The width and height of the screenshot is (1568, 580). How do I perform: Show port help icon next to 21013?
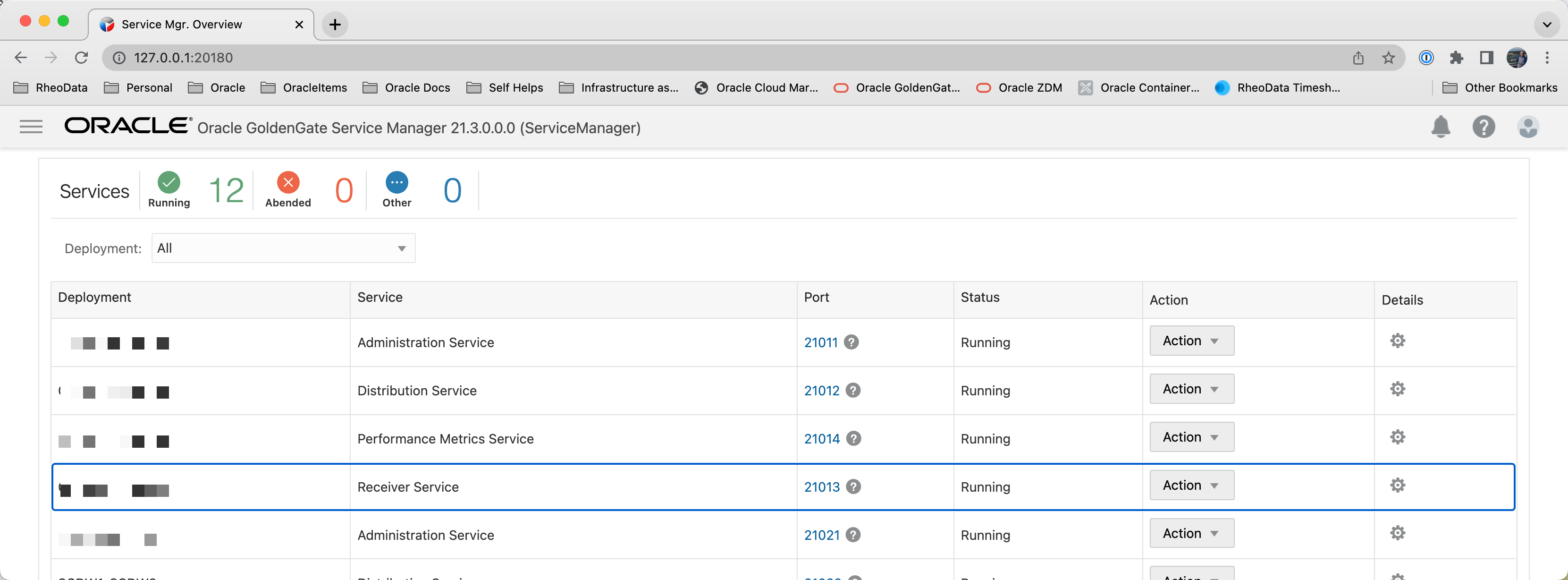tap(854, 487)
